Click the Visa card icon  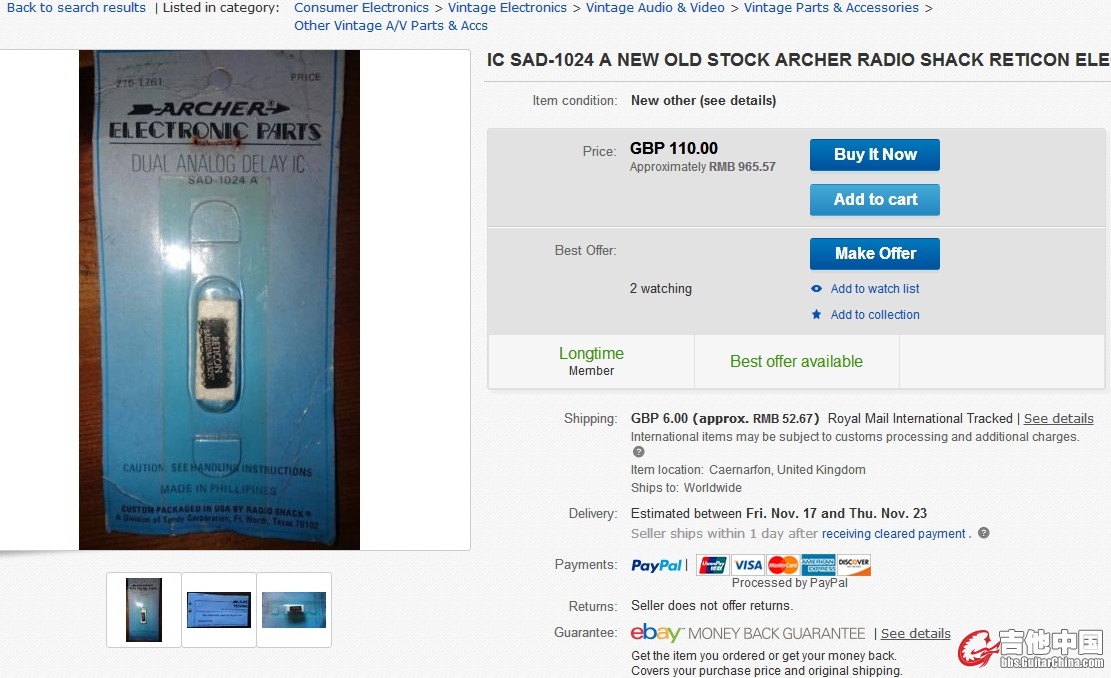(x=748, y=565)
